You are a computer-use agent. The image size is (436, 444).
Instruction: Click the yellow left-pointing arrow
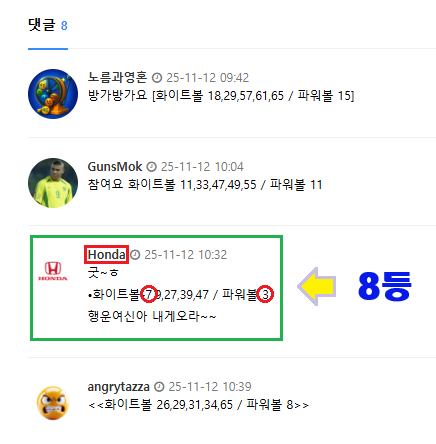[316, 286]
